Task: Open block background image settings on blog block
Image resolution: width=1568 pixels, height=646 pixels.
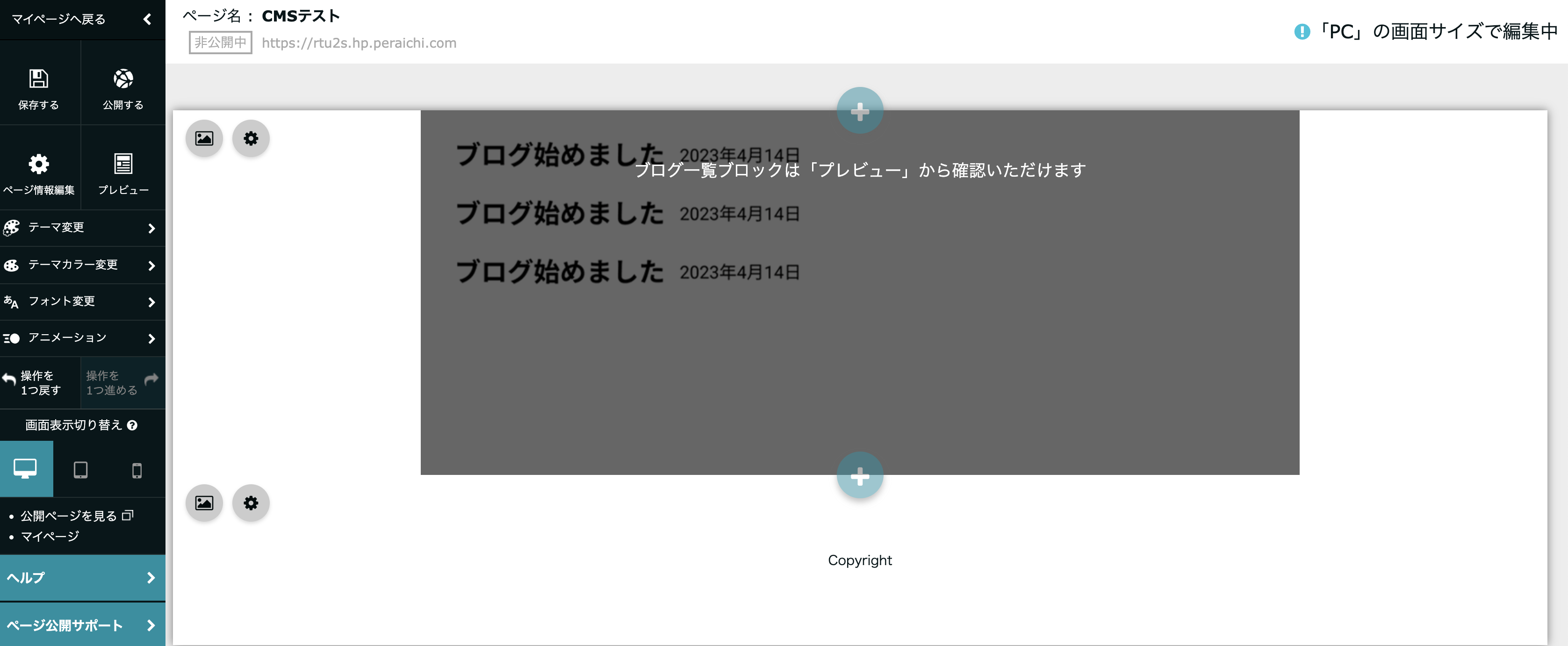Action: click(204, 138)
